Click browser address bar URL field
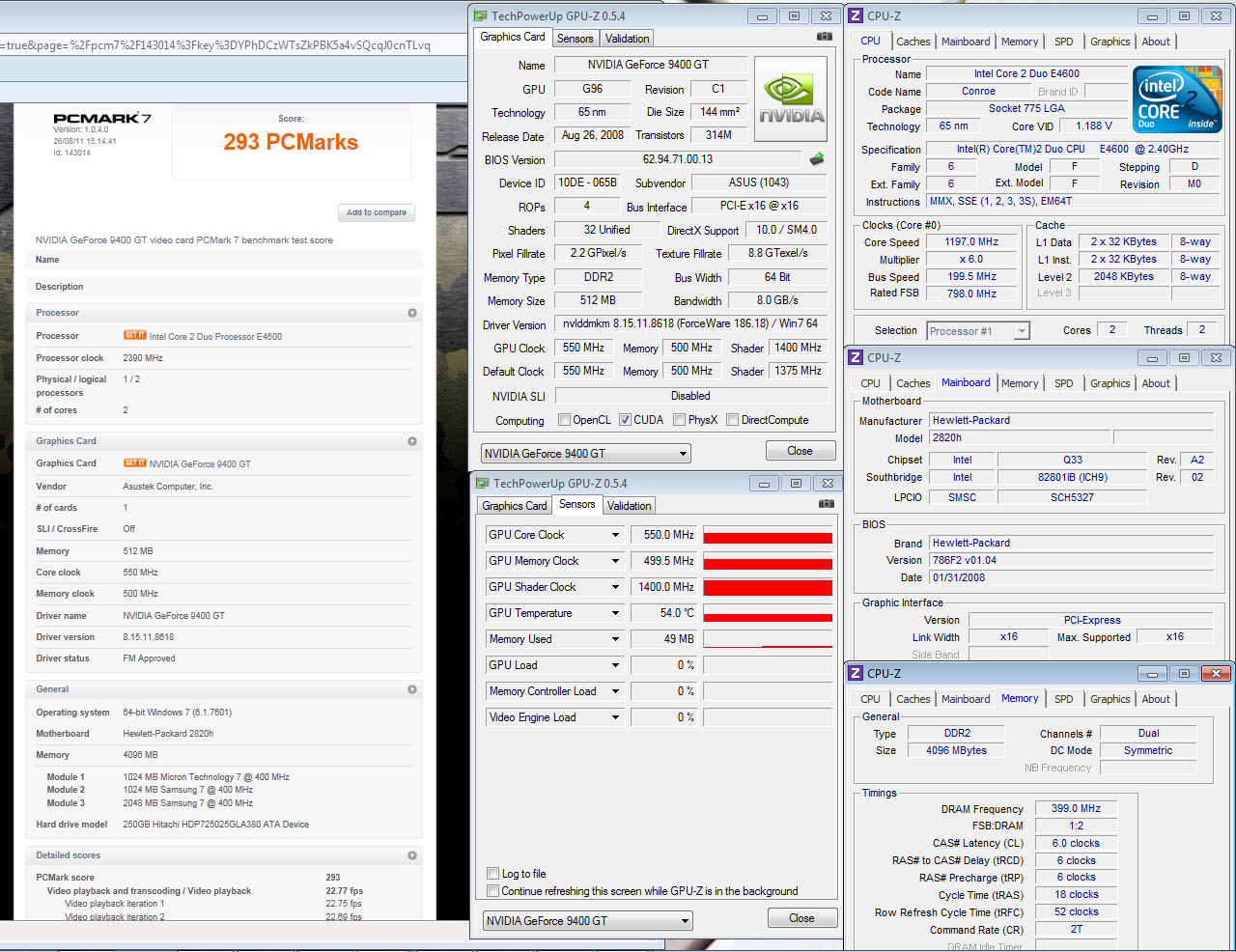Image resolution: width=1236 pixels, height=952 pixels. click(x=232, y=44)
